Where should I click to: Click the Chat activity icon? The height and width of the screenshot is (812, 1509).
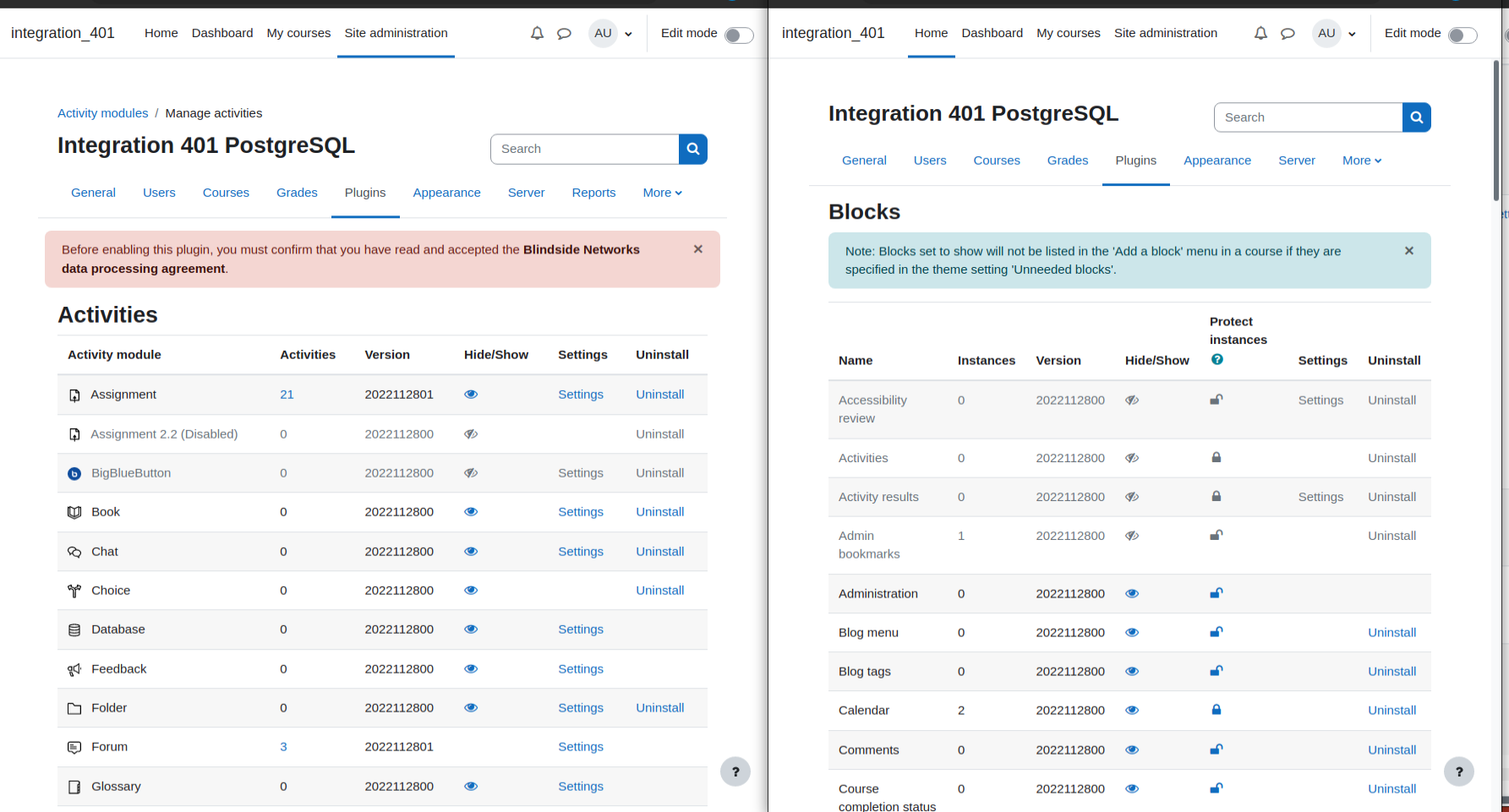[74, 552]
